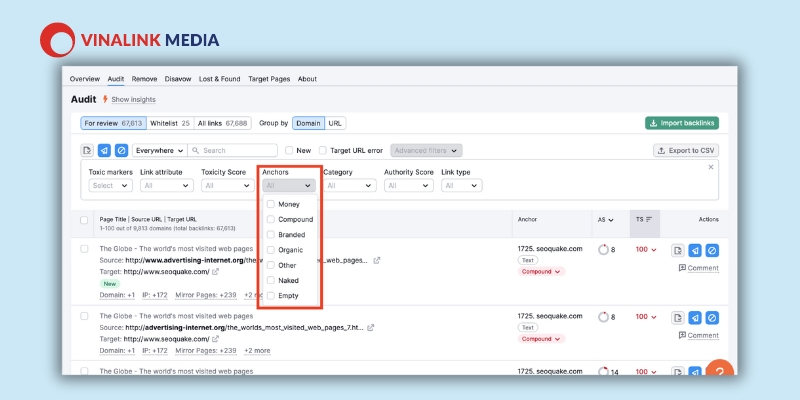Go to the Overview tab
Screen dimensions: 800x400
(85, 79)
